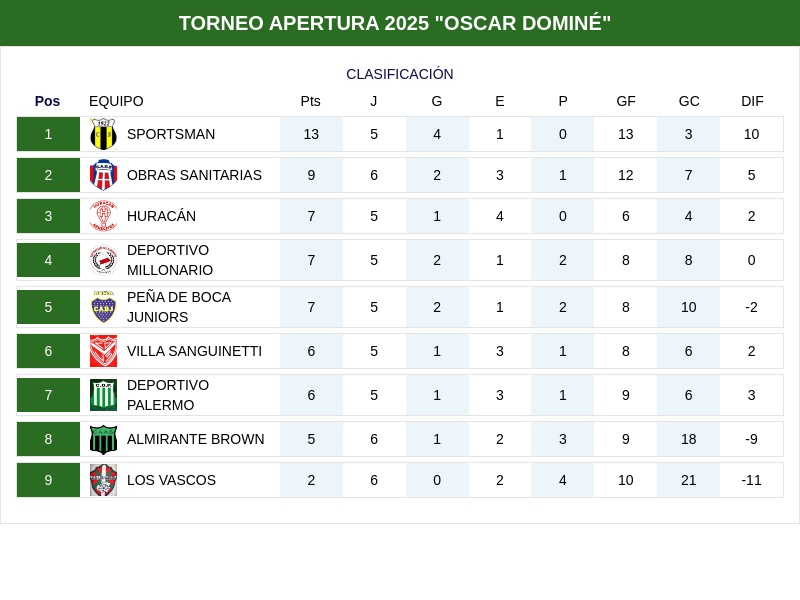Open the LOS VASCOS team name
The image size is (800, 600).
[x=171, y=480]
